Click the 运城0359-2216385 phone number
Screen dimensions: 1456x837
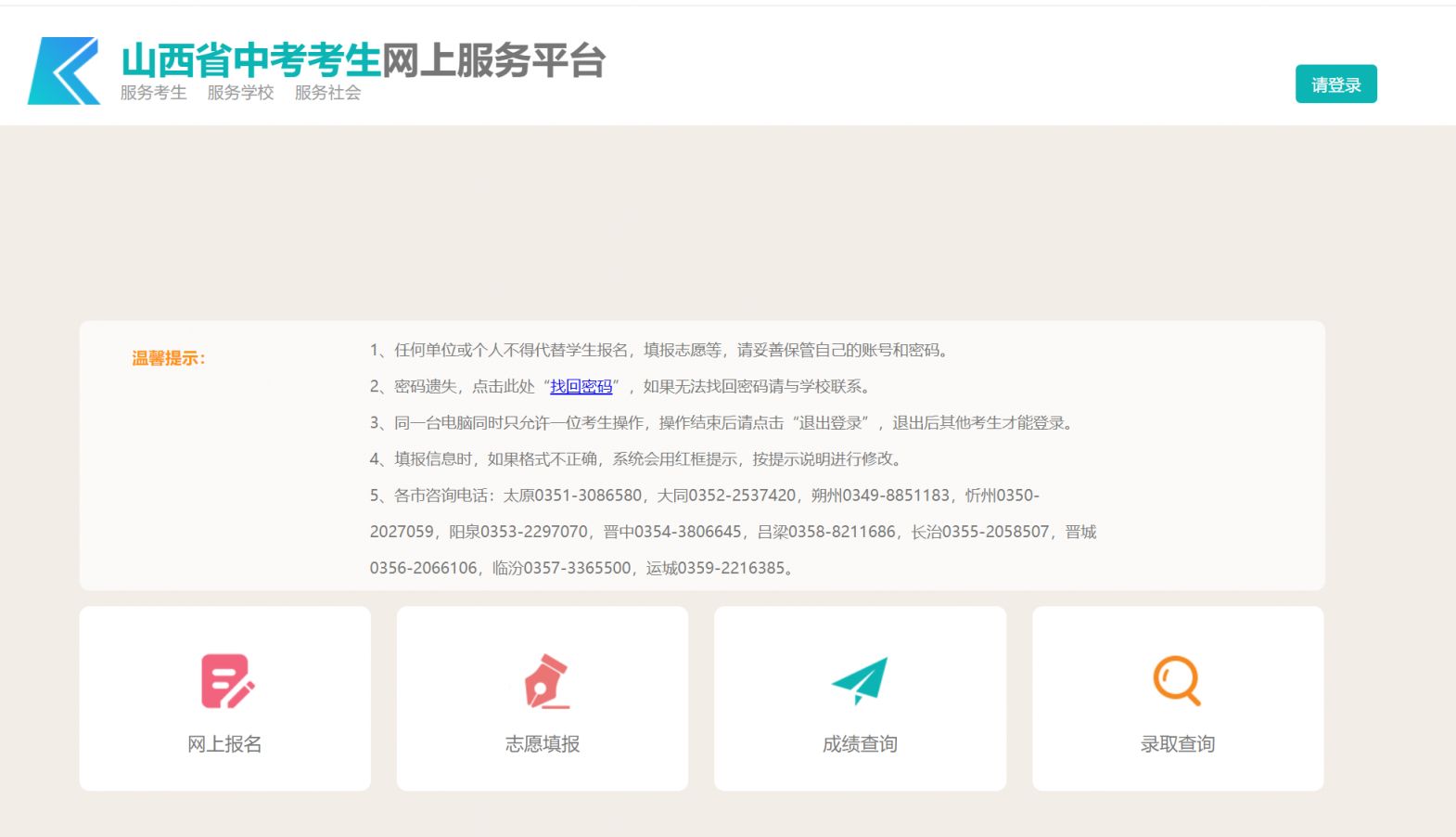pos(715,568)
